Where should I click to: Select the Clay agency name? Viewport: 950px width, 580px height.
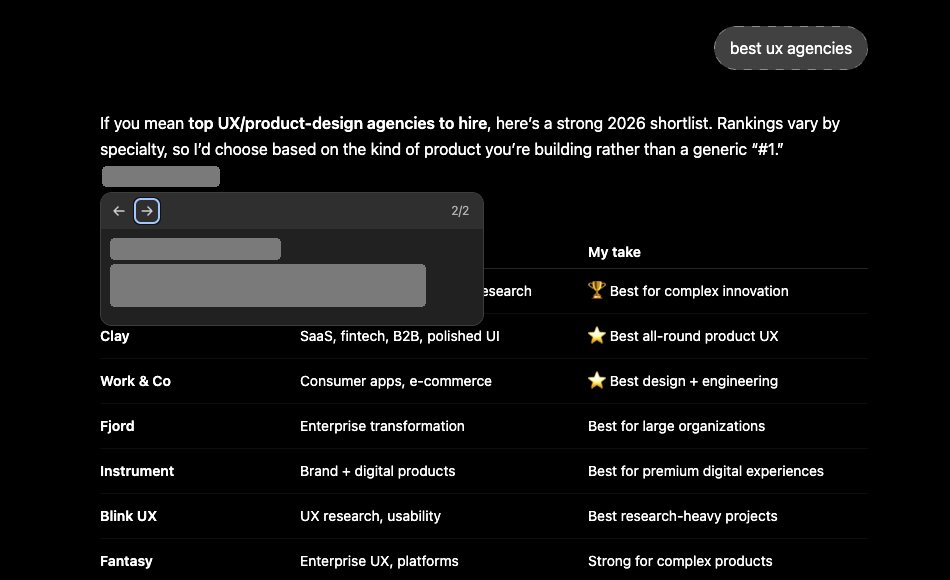pyautogui.click(x=115, y=336)
